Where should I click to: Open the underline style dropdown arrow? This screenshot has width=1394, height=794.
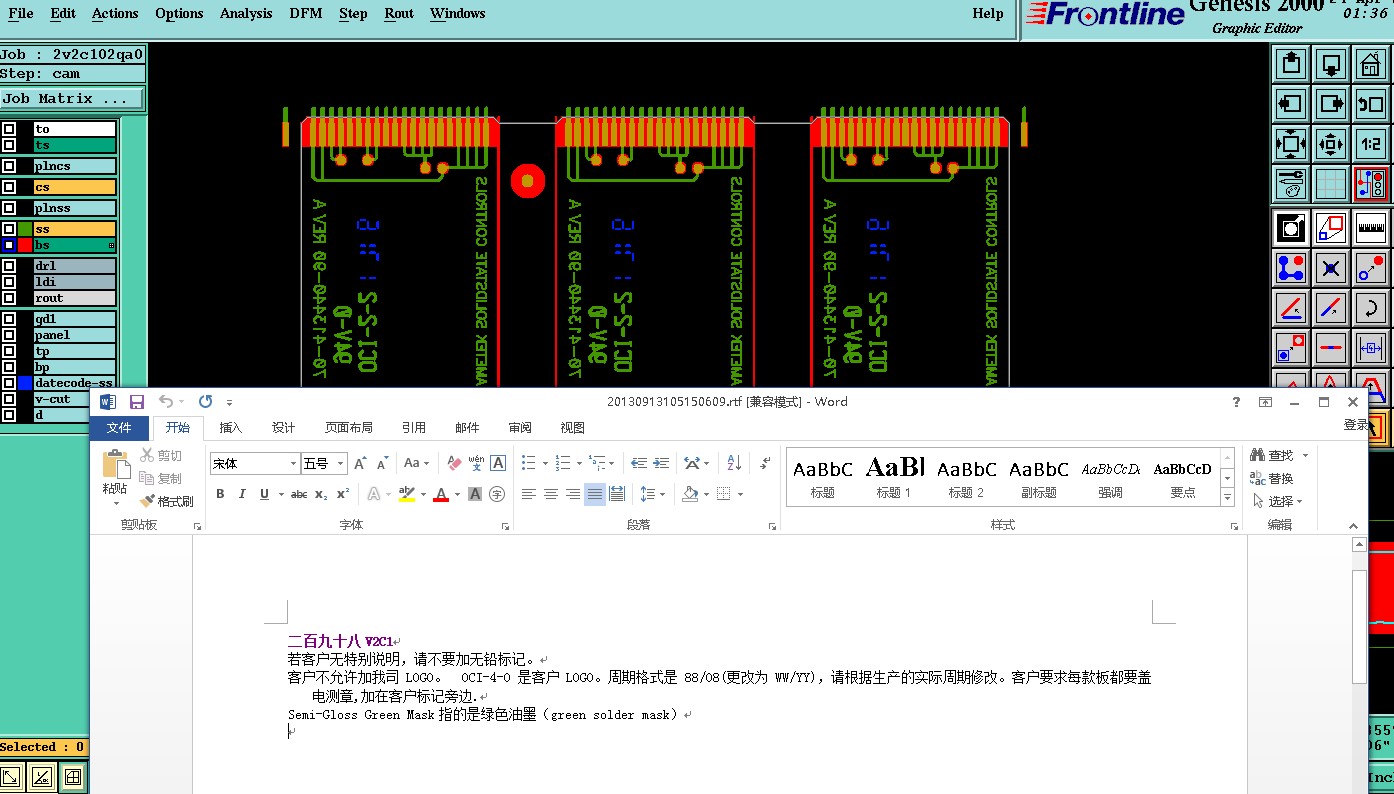click(x=281, y=494)
